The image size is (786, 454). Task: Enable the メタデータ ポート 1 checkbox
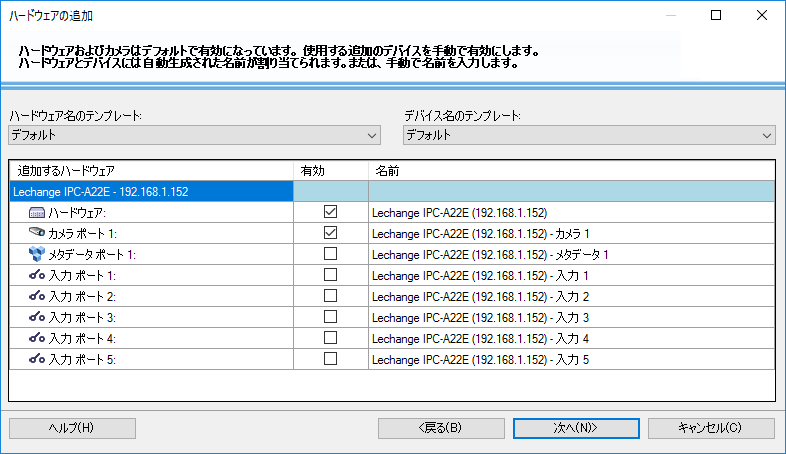coord(330,254)
